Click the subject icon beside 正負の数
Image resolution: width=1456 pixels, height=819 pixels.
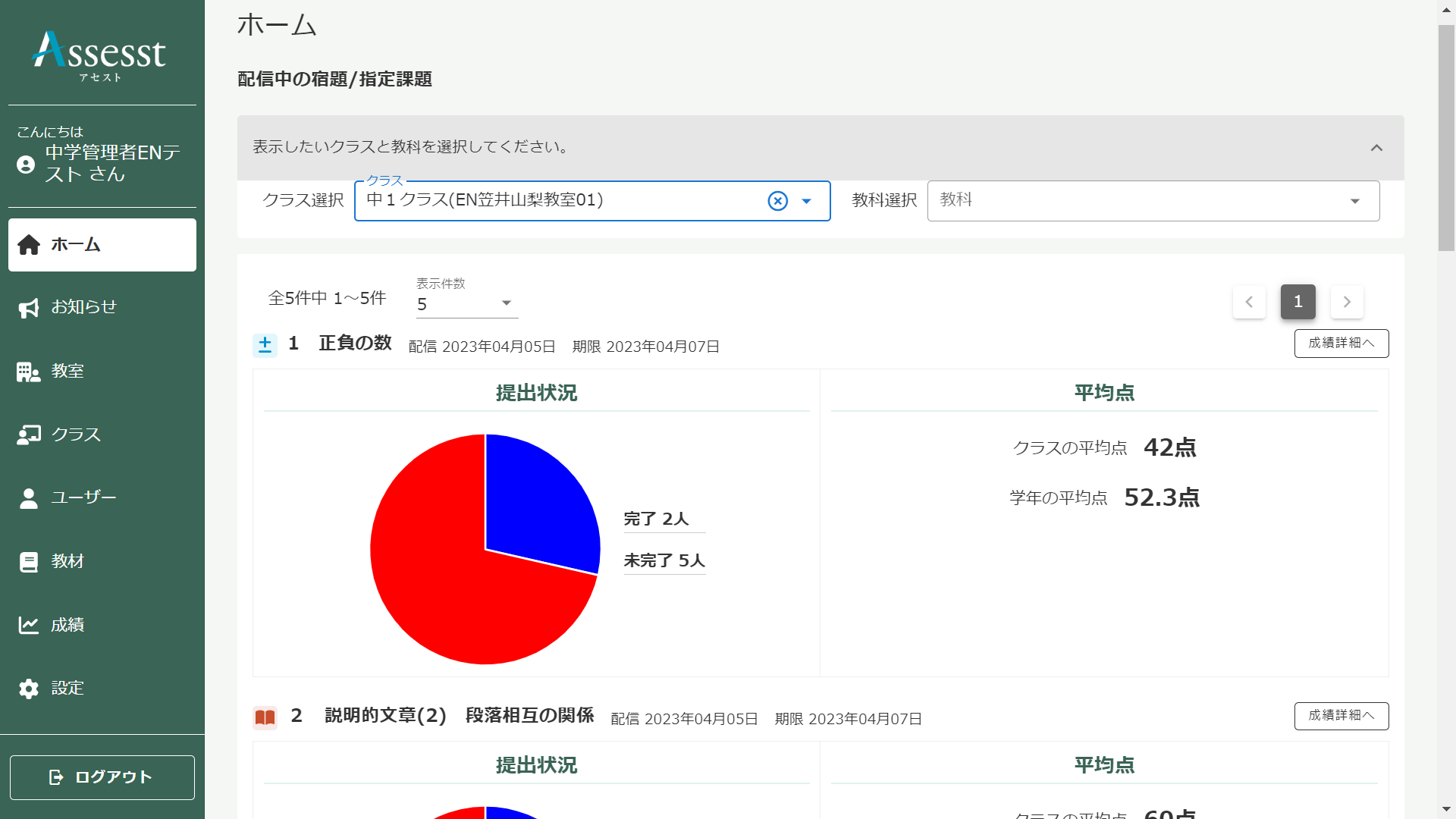point(265,344)
